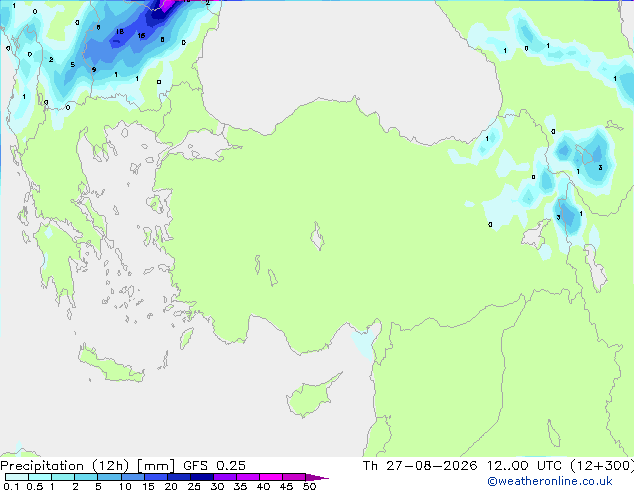Image resolution: width=634 pixels, height=490 pixels.
Task: Click the forecast date '27-08-2026'
Action: (431, 466)
